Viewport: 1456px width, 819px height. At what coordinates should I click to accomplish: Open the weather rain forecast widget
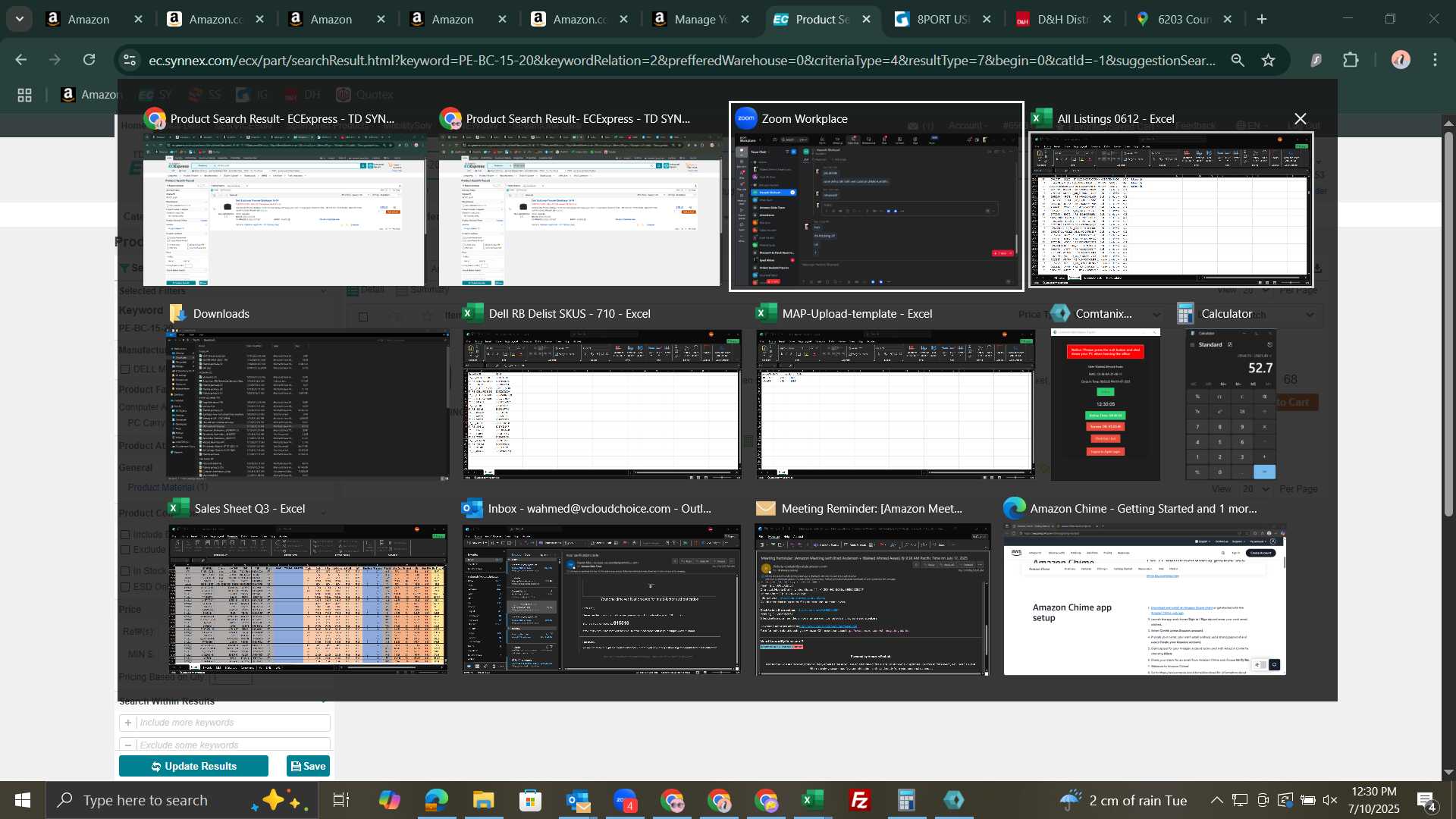pos(1123,800)
